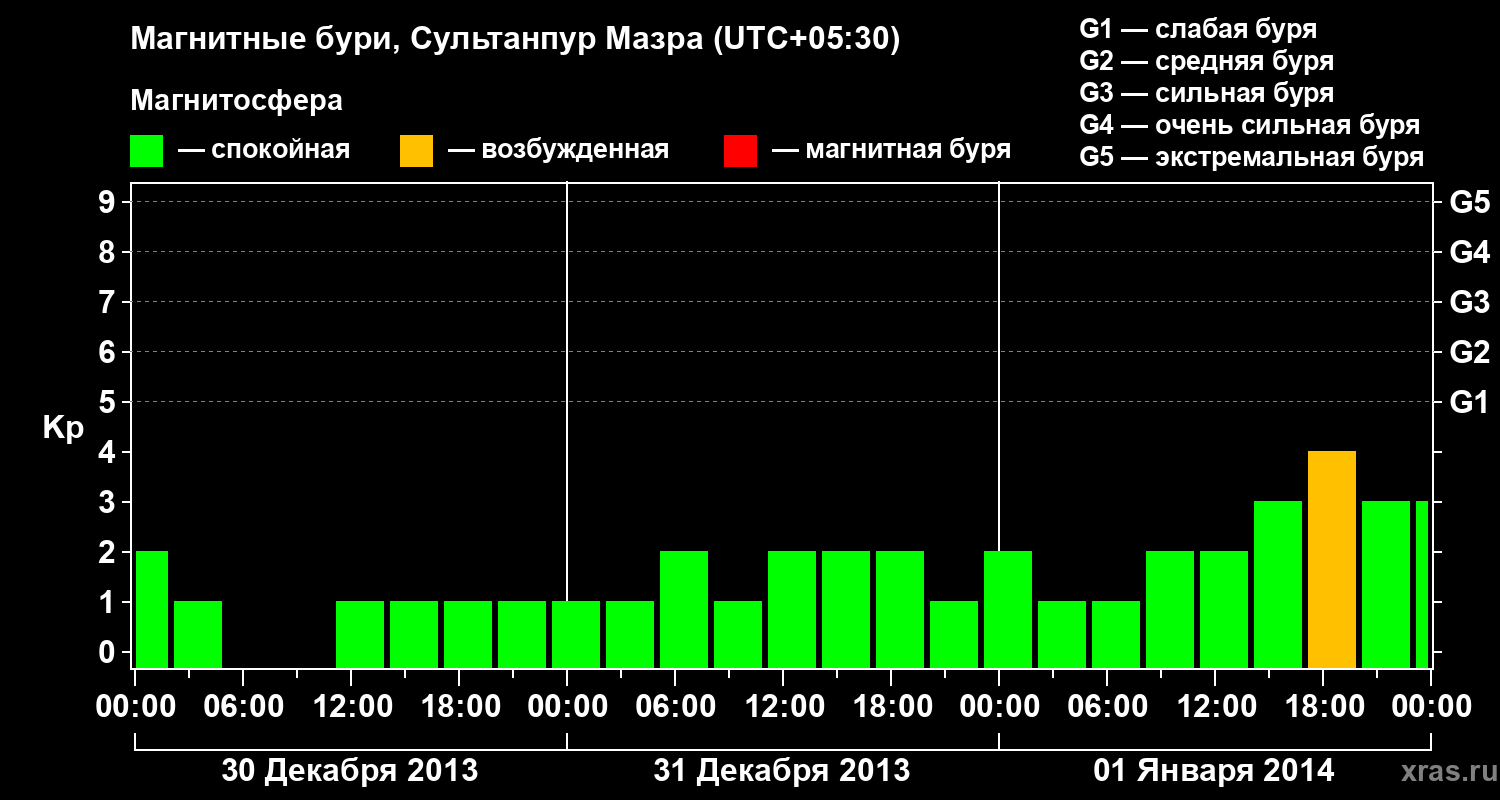Select the Kp 1 bar above 12:00 on 30 December
1500x800 pixels.
coord(360,634)
